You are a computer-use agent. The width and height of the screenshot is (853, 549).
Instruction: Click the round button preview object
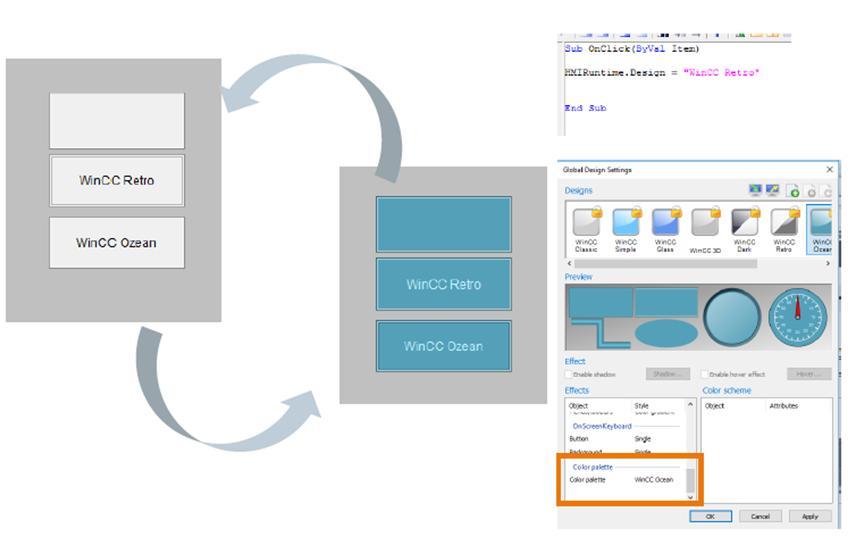point(732,317)
